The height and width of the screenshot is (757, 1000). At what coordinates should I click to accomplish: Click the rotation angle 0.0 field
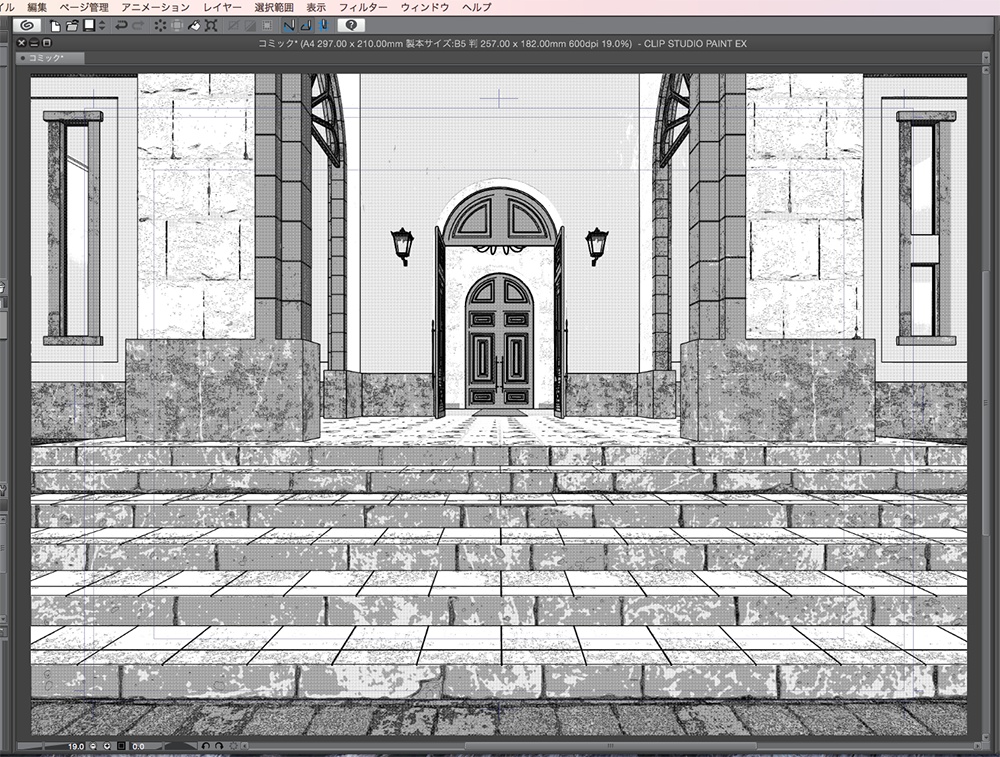point(138,746)
